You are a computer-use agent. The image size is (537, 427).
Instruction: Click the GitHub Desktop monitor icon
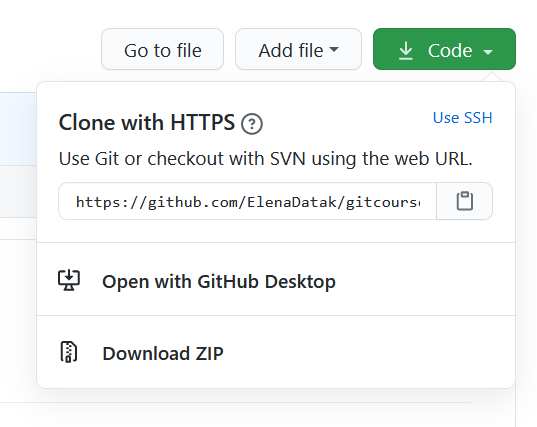pos(69,280)
